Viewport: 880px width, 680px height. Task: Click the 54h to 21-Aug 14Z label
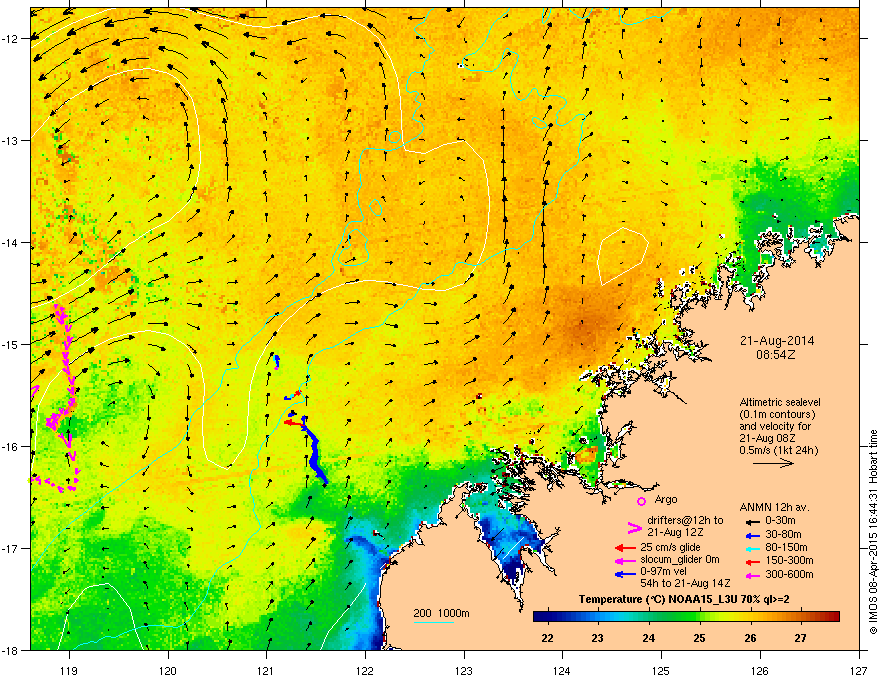tap(685, 583)
